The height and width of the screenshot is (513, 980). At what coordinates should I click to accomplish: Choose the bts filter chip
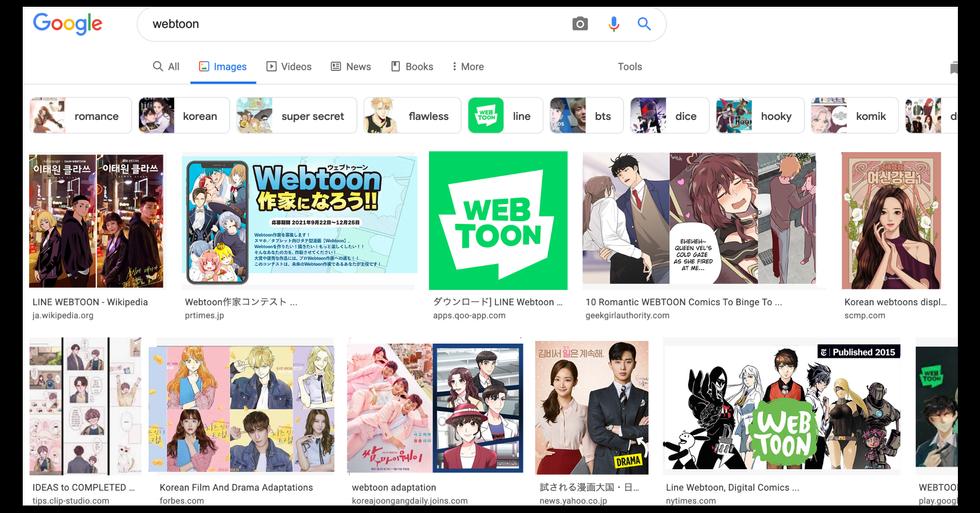586,116
